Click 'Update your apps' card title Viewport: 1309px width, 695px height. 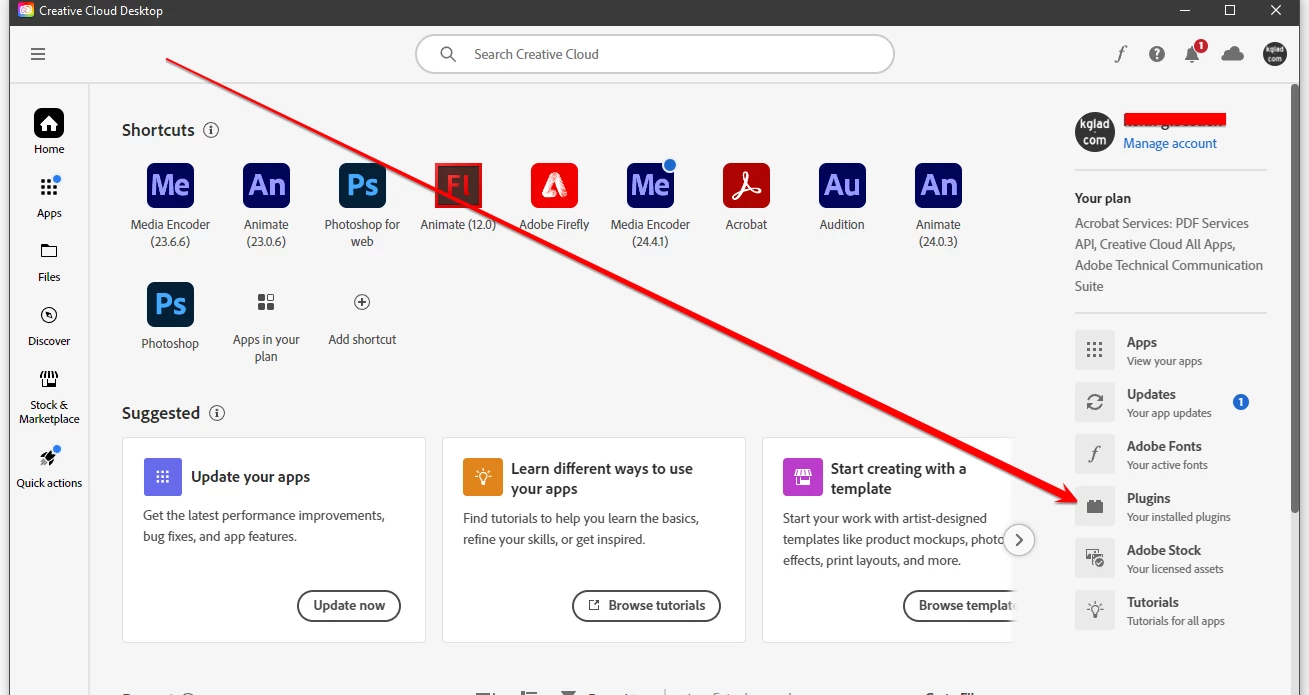[251, 477]
